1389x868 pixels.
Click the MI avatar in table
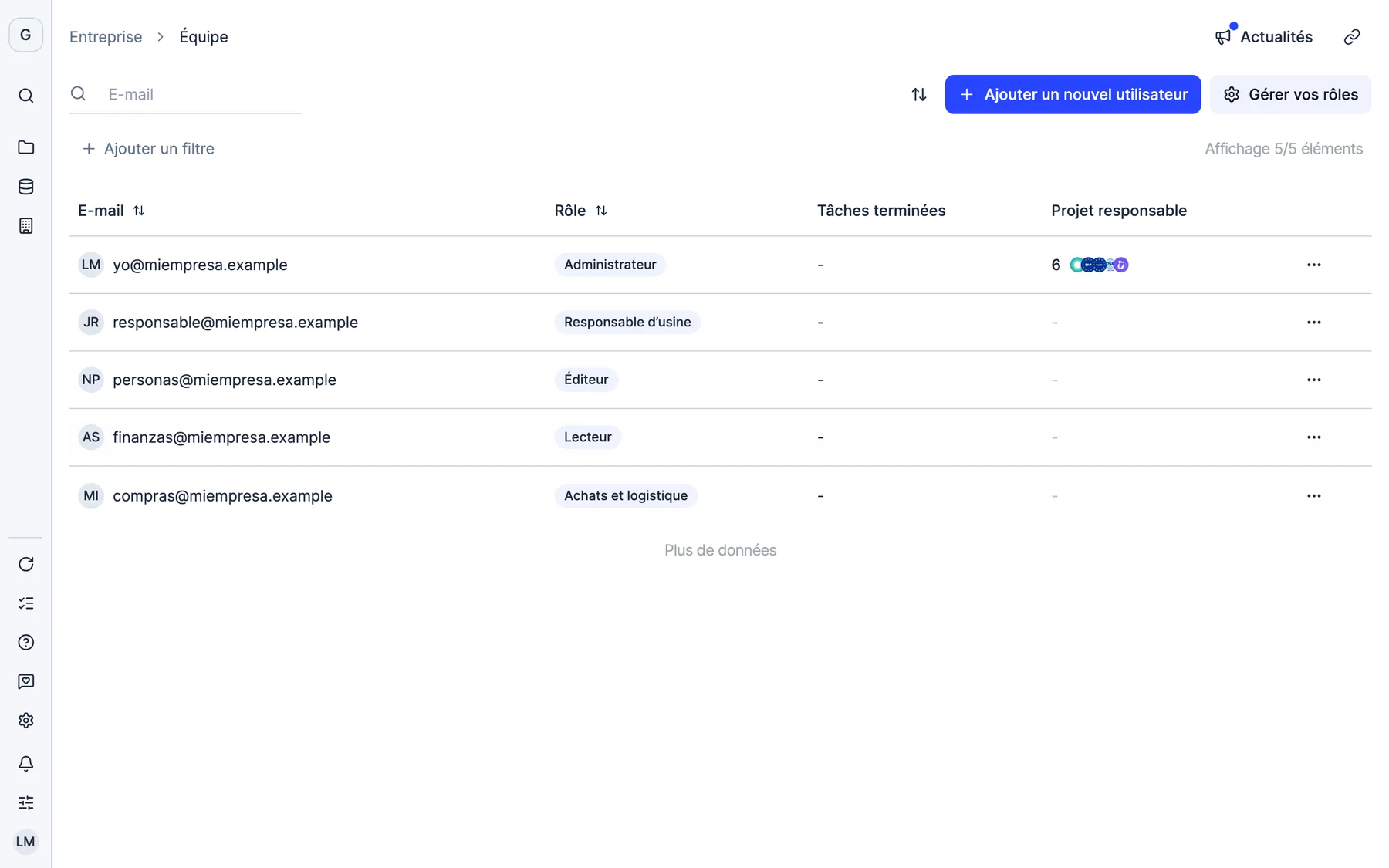(x=91, y=495)
